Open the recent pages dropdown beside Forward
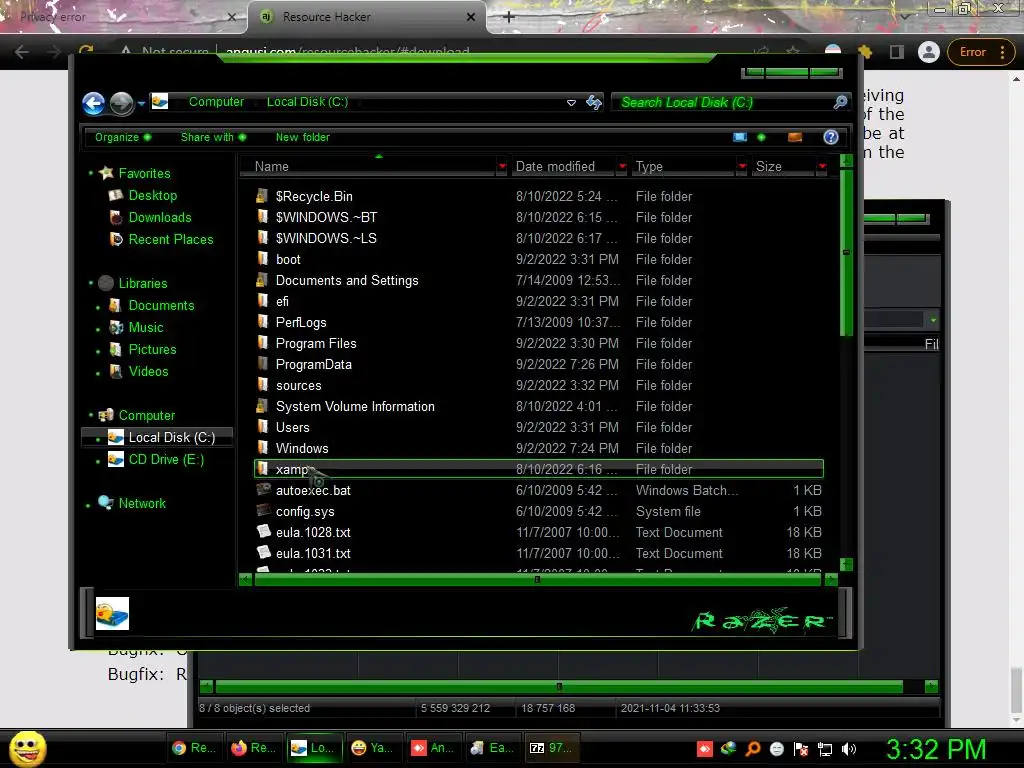The image size is (1024, 768). tap(141, 103)
